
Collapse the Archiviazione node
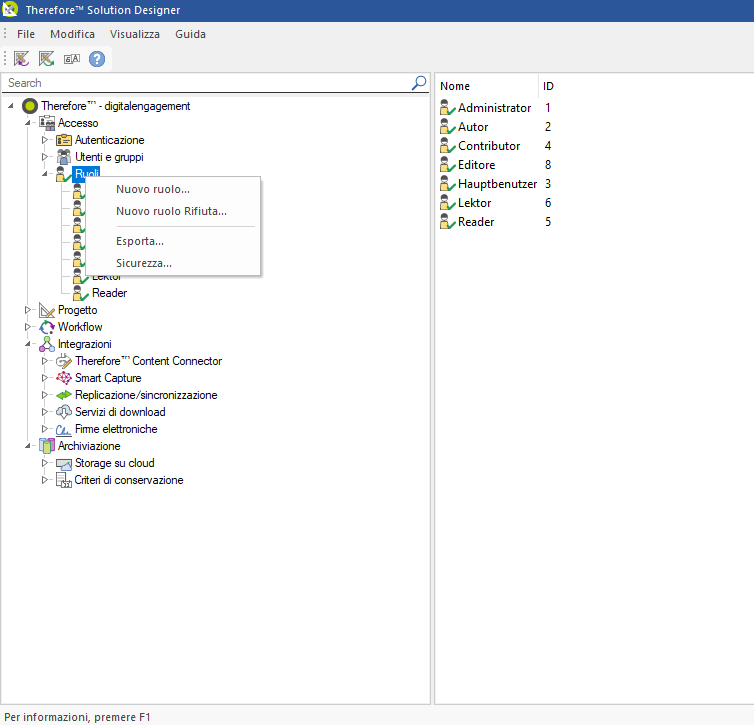pos(28,446)
